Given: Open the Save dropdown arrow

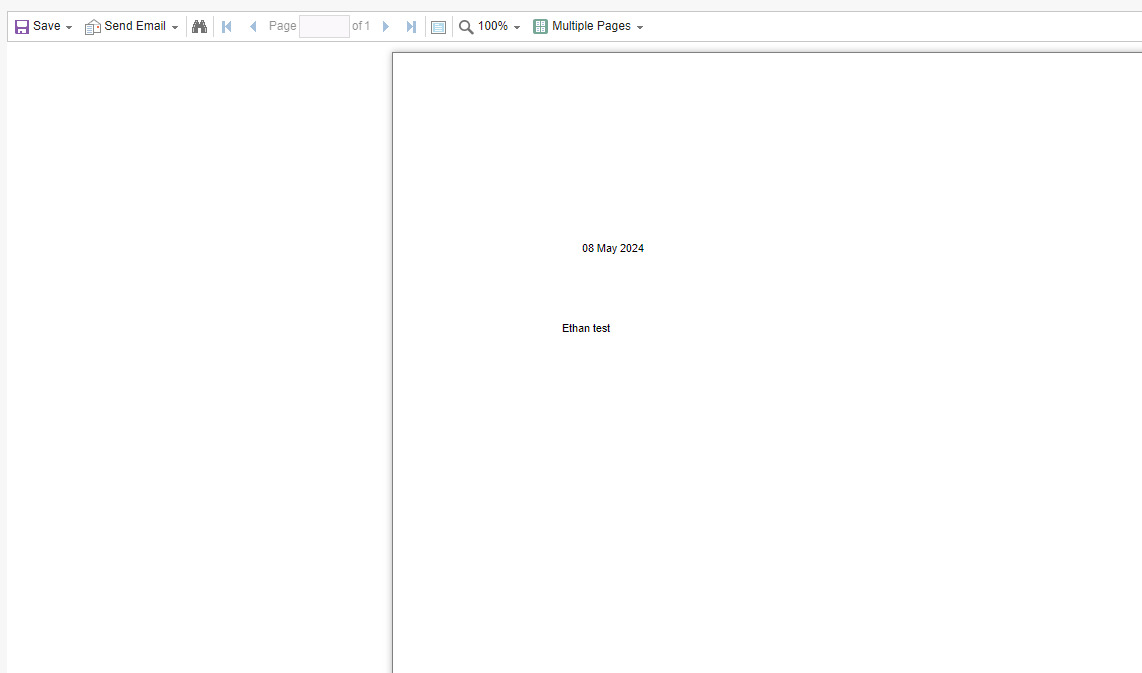Looking at the screenshot, I should click(68, 27).
